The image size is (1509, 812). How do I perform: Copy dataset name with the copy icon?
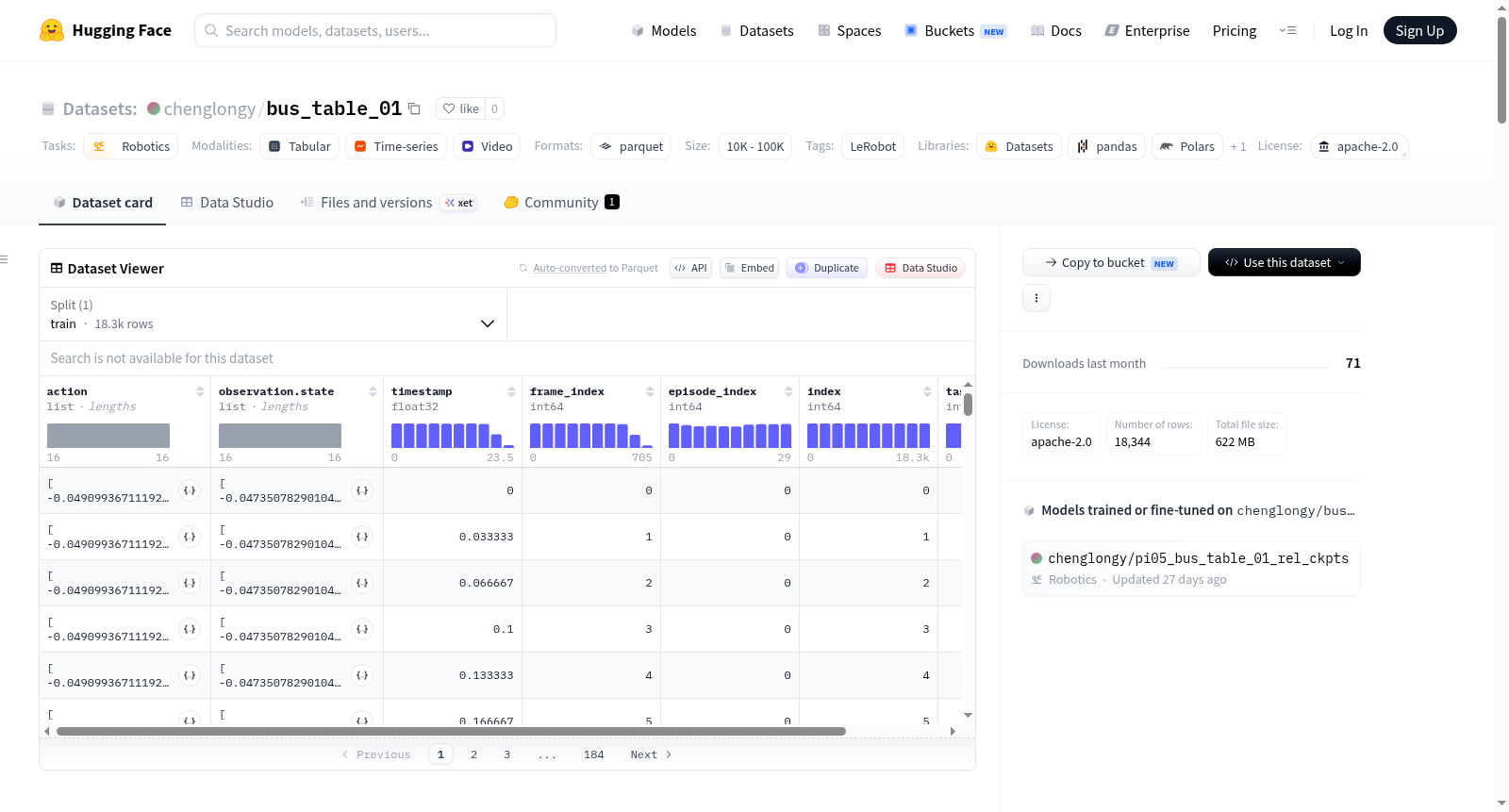click(x=414, y=108)
